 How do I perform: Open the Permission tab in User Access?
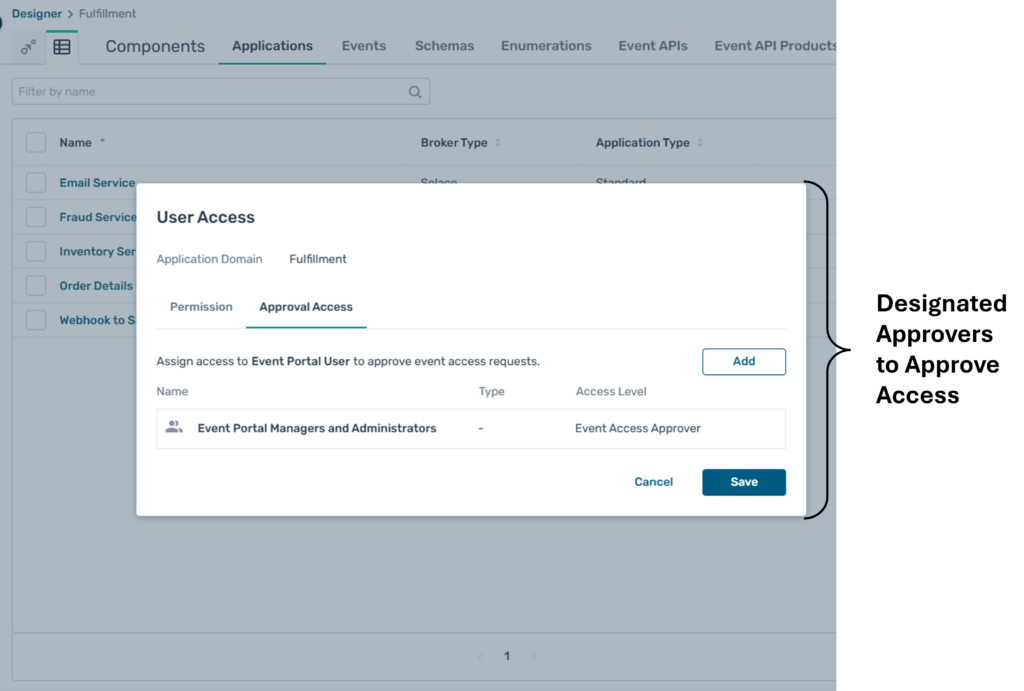[201, 307]
